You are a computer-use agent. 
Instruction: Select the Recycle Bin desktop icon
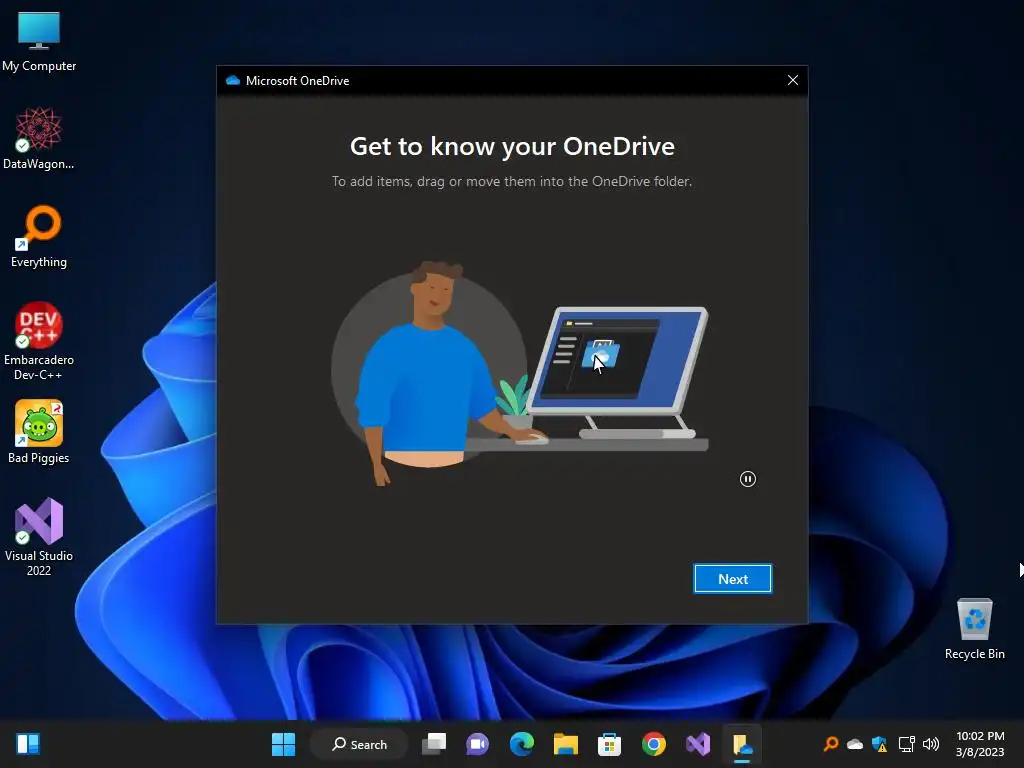(x=974, y=629)
